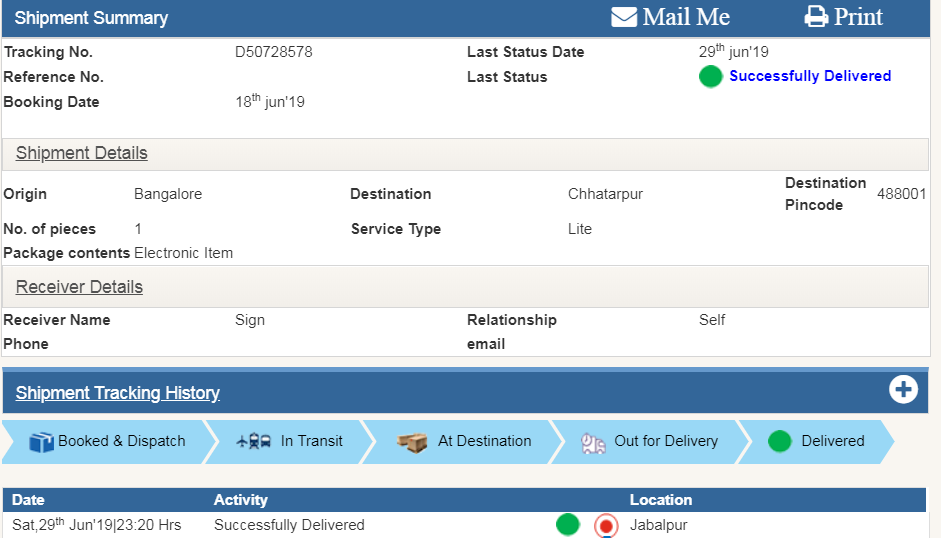Click the truck icon in Out for Delivery
Image resolution: width=941 pixels, height=538 pixels.
tap(594, 442)
